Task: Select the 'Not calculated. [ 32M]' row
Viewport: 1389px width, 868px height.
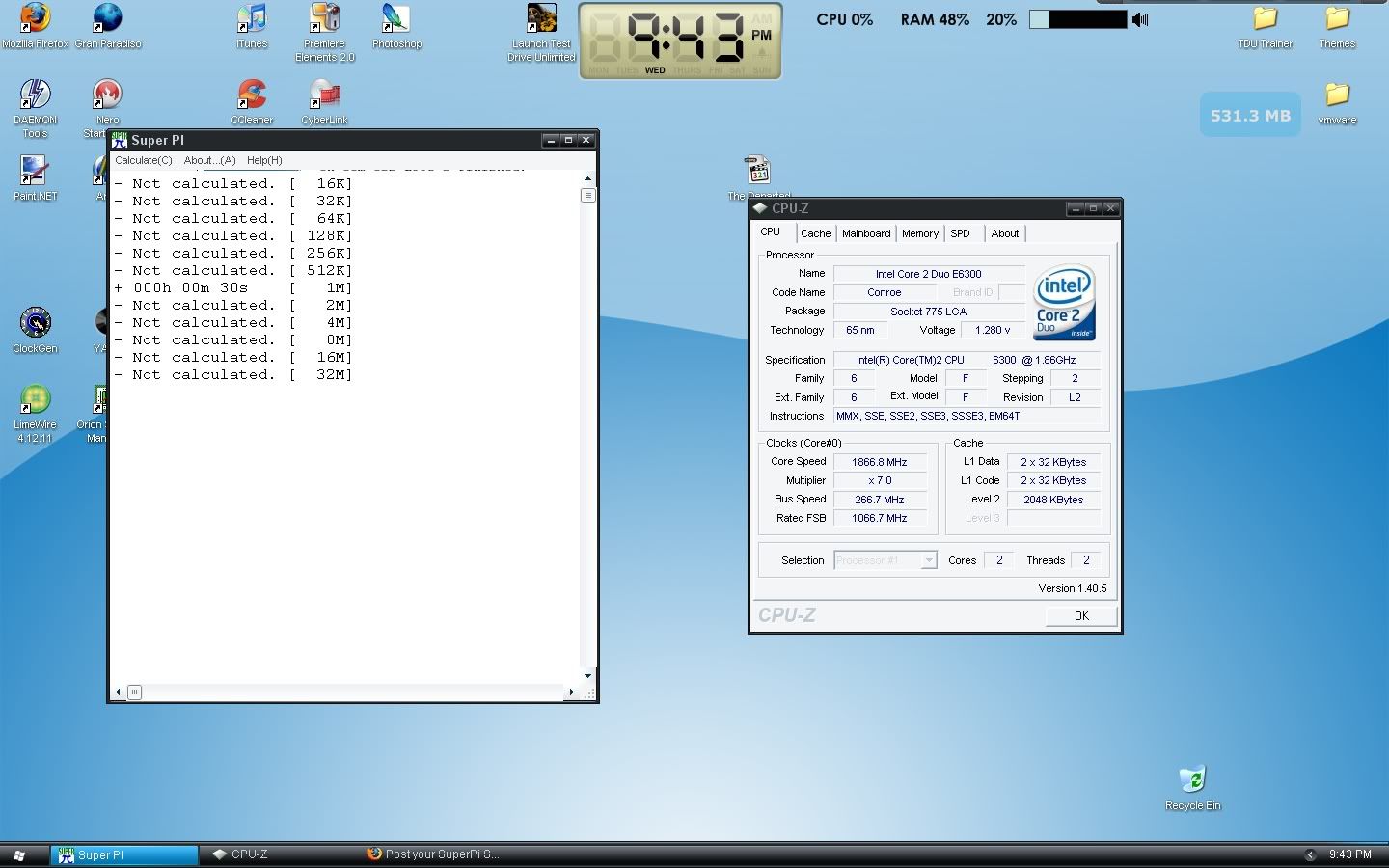Action: coord(233,374)
